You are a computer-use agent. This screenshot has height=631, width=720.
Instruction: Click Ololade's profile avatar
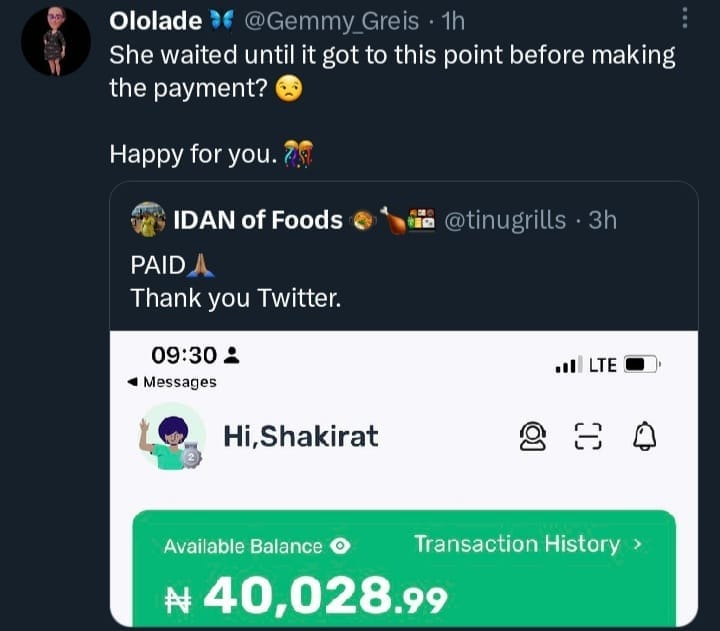coord(56,40)
